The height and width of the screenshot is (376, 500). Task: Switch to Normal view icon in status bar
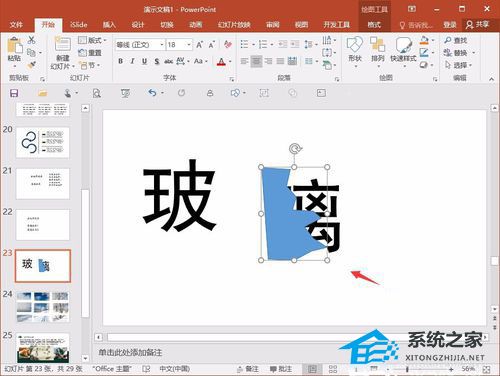click(312, 369)
